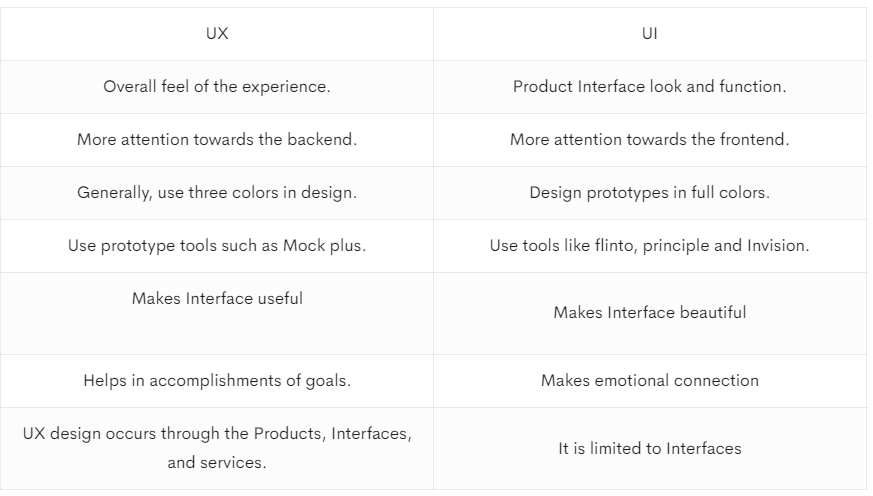873x496 pixels.
Task: Click 'Use tools like flinto, principle and Invision.'
Action: pos(650,245)
